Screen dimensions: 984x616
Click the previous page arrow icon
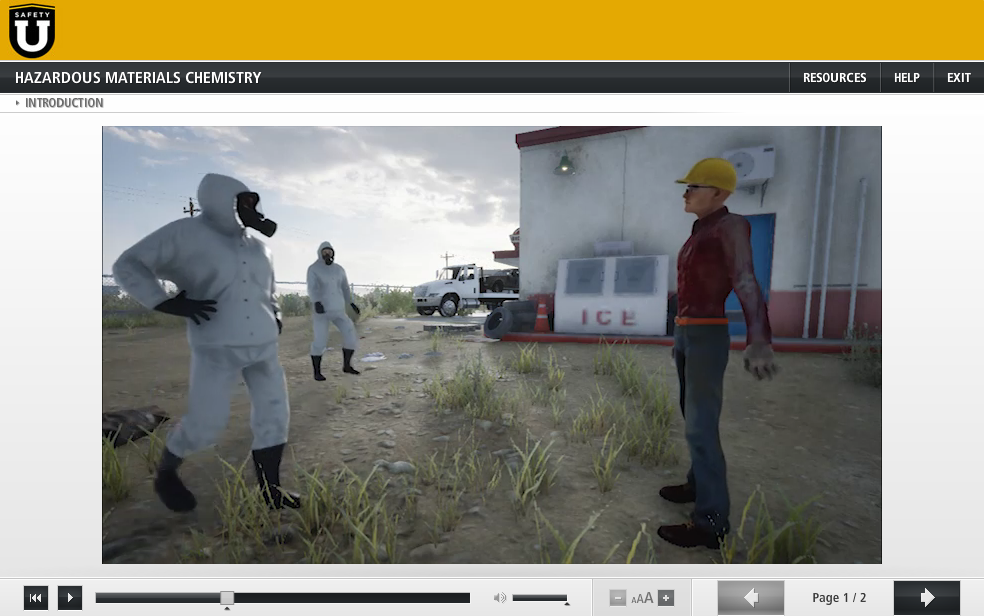click(751, 597)
